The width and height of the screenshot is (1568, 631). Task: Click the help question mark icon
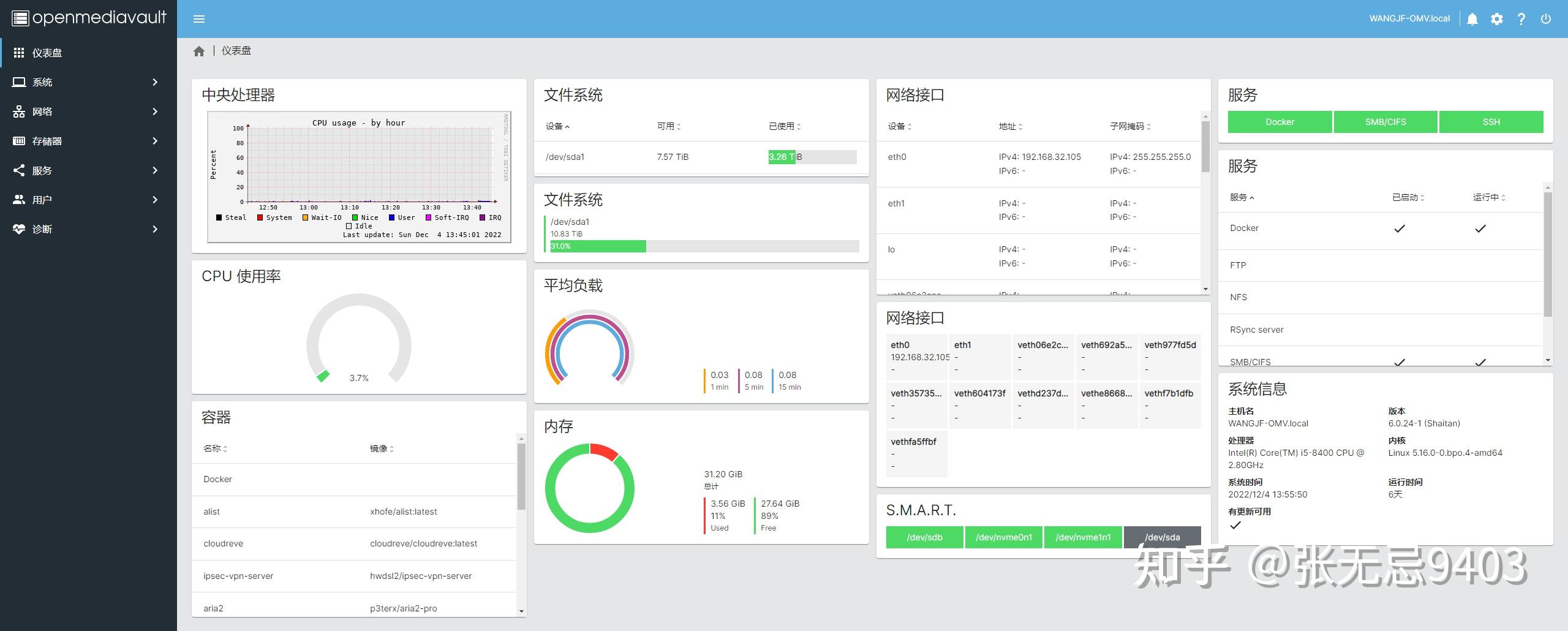1521,19
